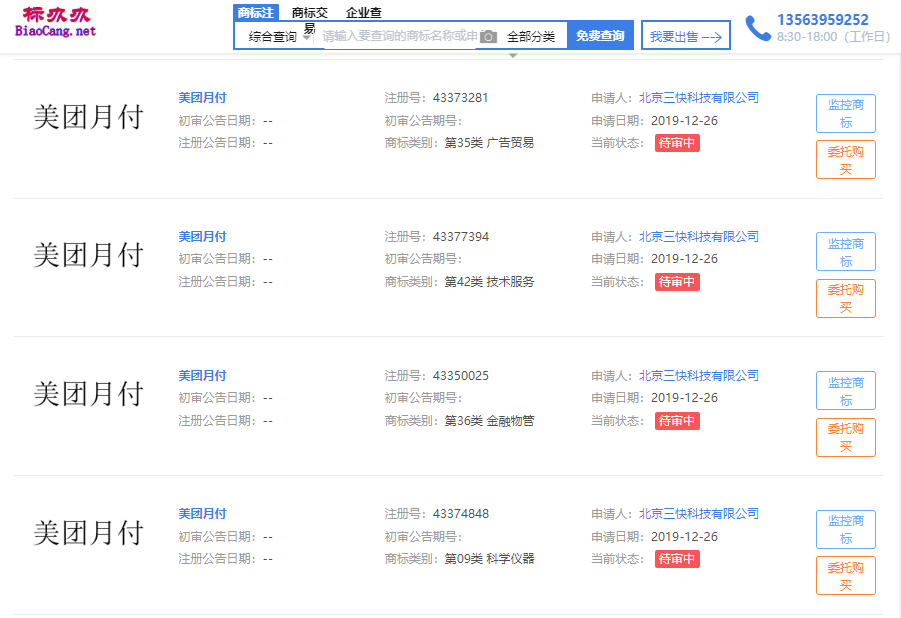The image size is (901, 618).
Task: Click the 美团月付 trademark image in 第42类 row
Action: click(x=88, y=255)
